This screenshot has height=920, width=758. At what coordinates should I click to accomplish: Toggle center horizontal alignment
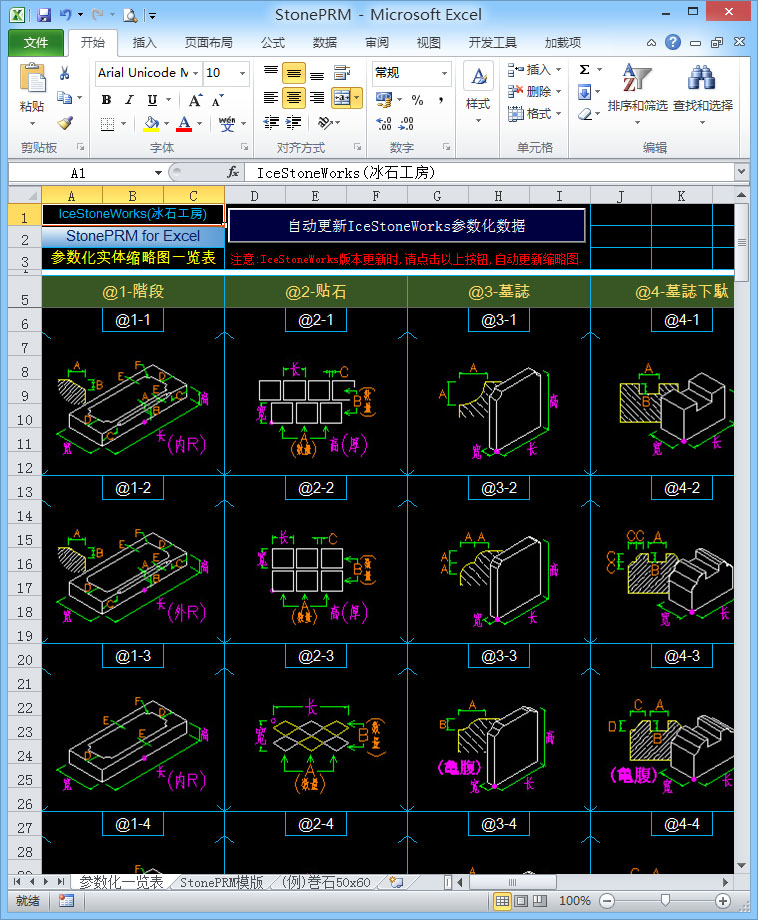pyautogui.click(x=294, y=98)
